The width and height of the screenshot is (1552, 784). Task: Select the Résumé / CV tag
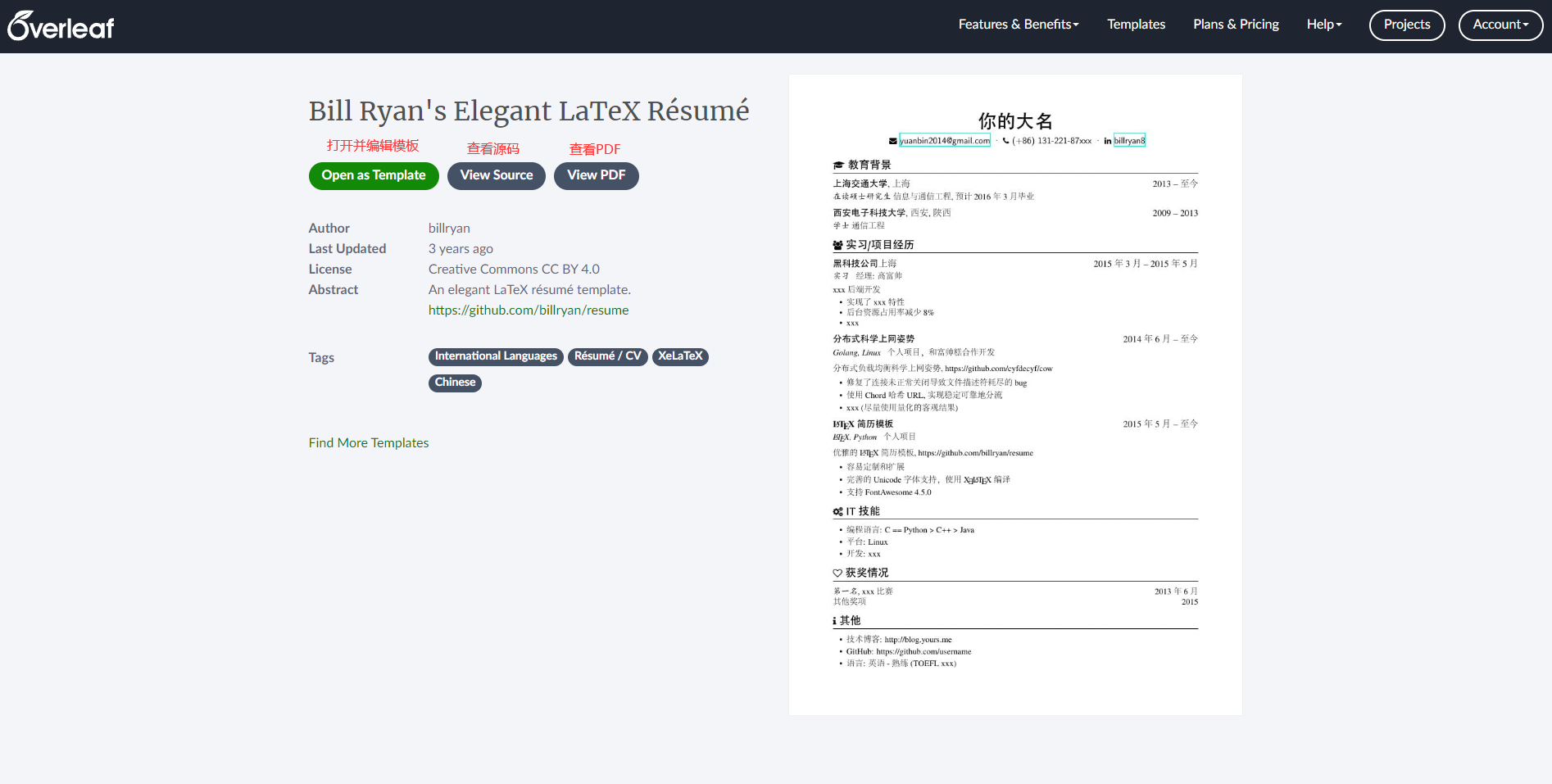607,356
